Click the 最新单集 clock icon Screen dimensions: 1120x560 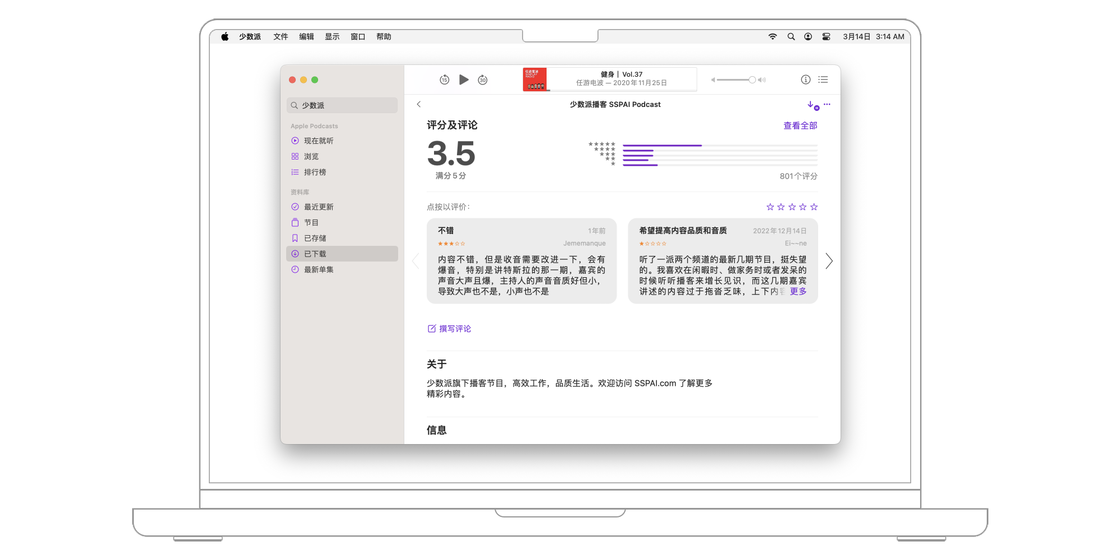pos(295,269)
